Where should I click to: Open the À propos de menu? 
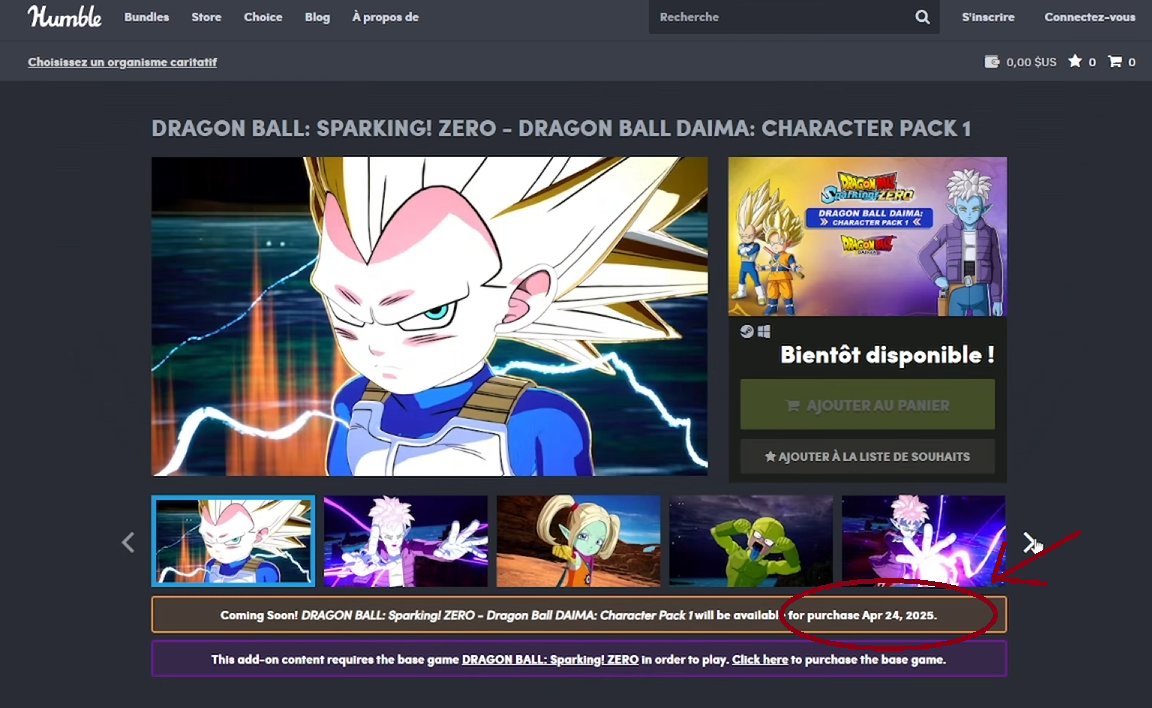coord(385,17)
